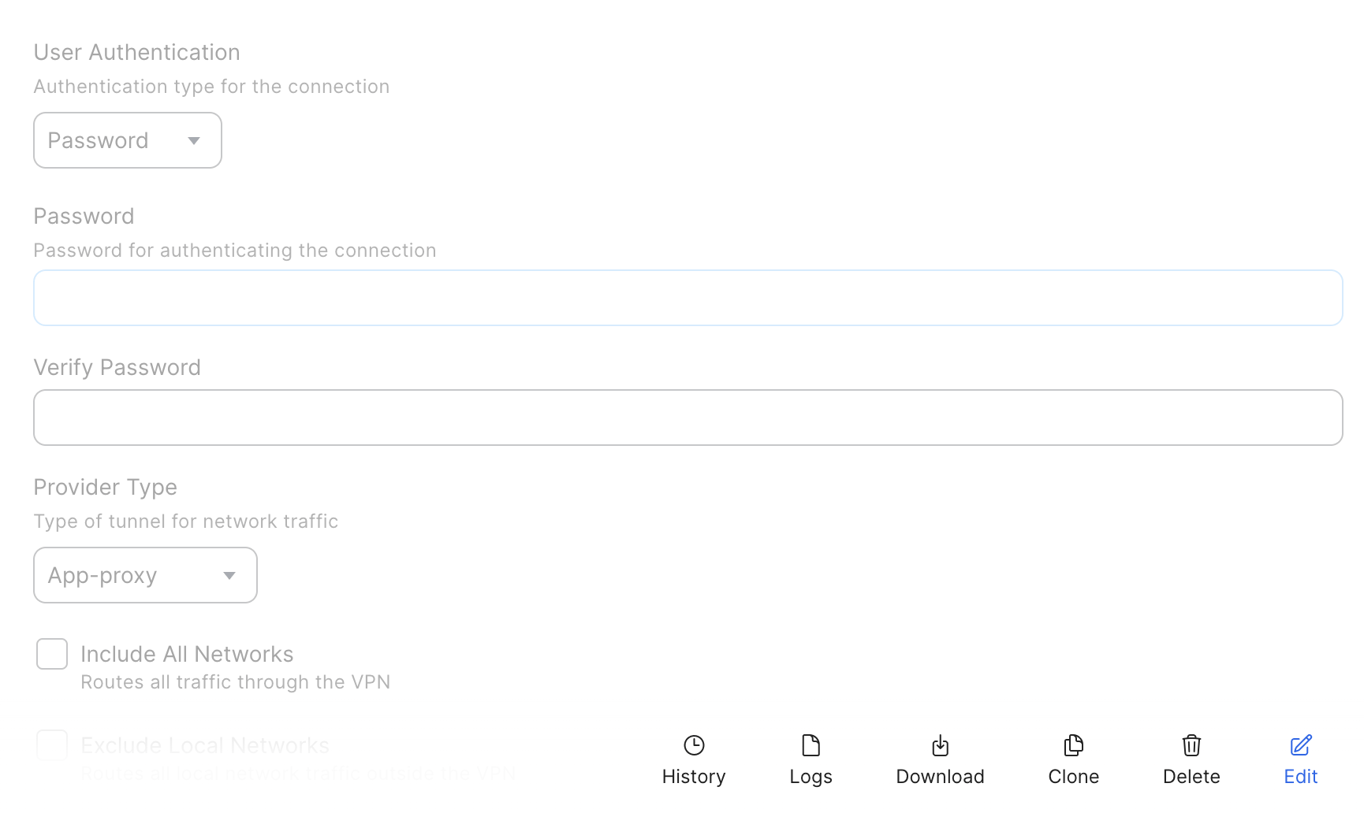The image size is (1364, 813).
Task: Click into the Verify Password field
Action: tap(688, 418)
